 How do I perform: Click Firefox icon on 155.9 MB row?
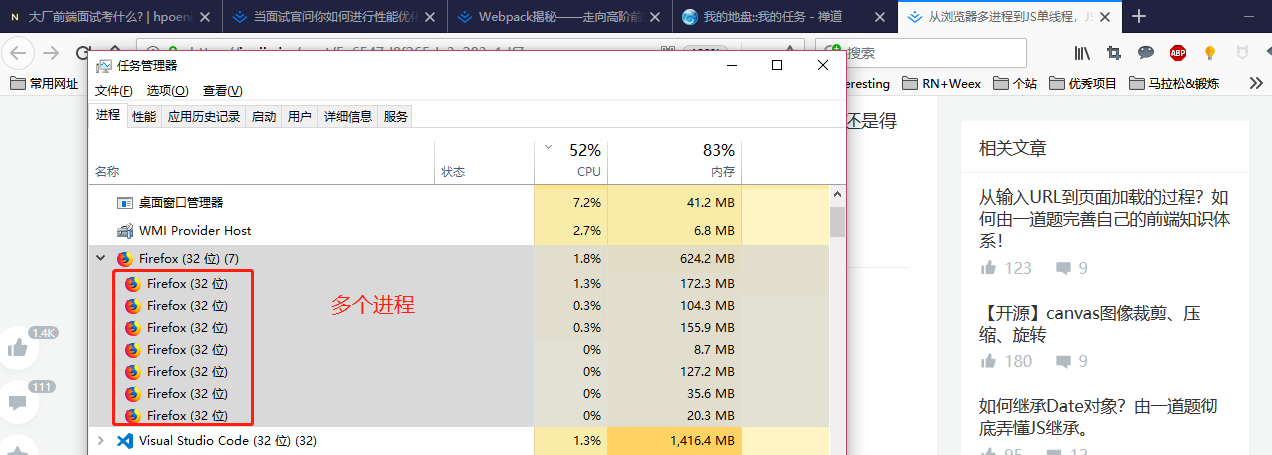(132, 328)
